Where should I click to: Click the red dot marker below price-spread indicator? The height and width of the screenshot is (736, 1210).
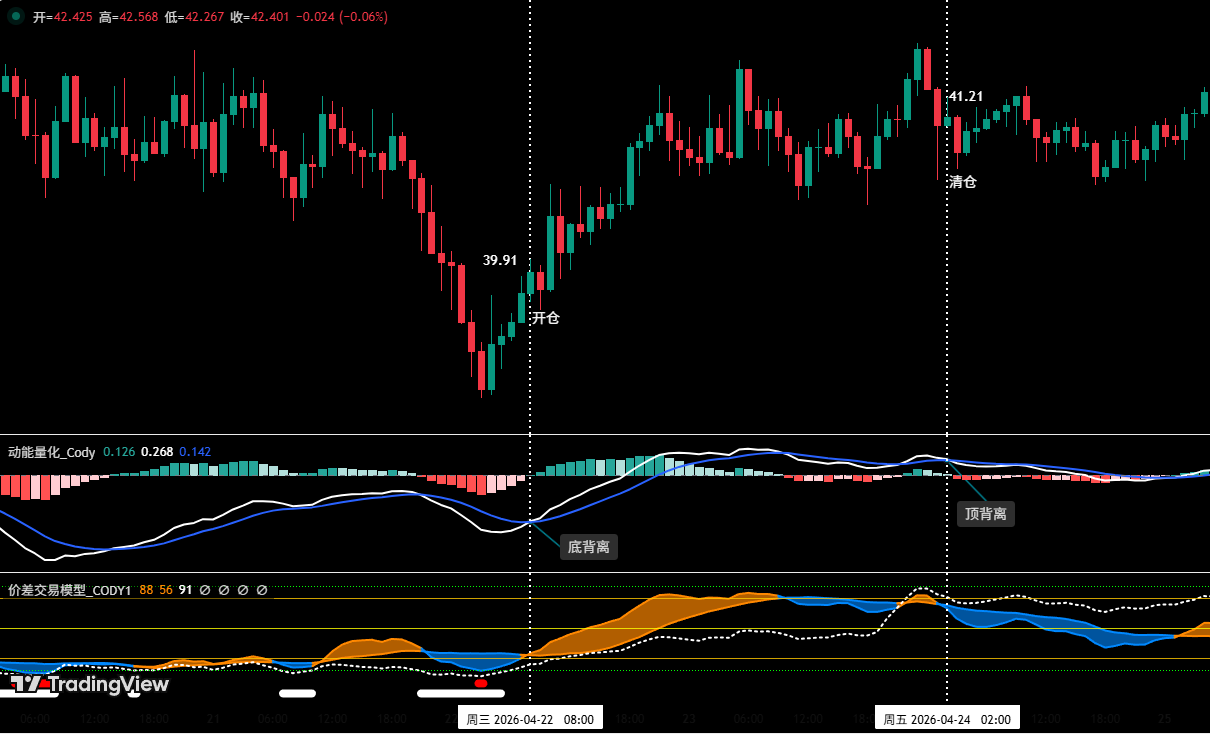481,684
